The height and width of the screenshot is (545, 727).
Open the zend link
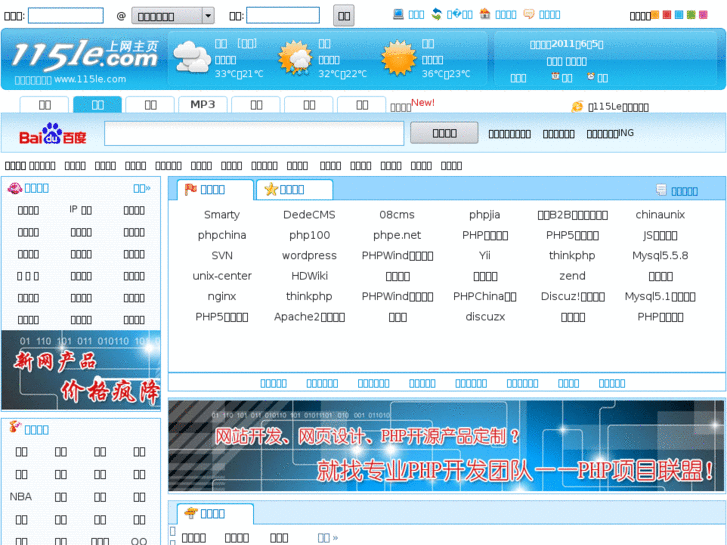point(572,276)
